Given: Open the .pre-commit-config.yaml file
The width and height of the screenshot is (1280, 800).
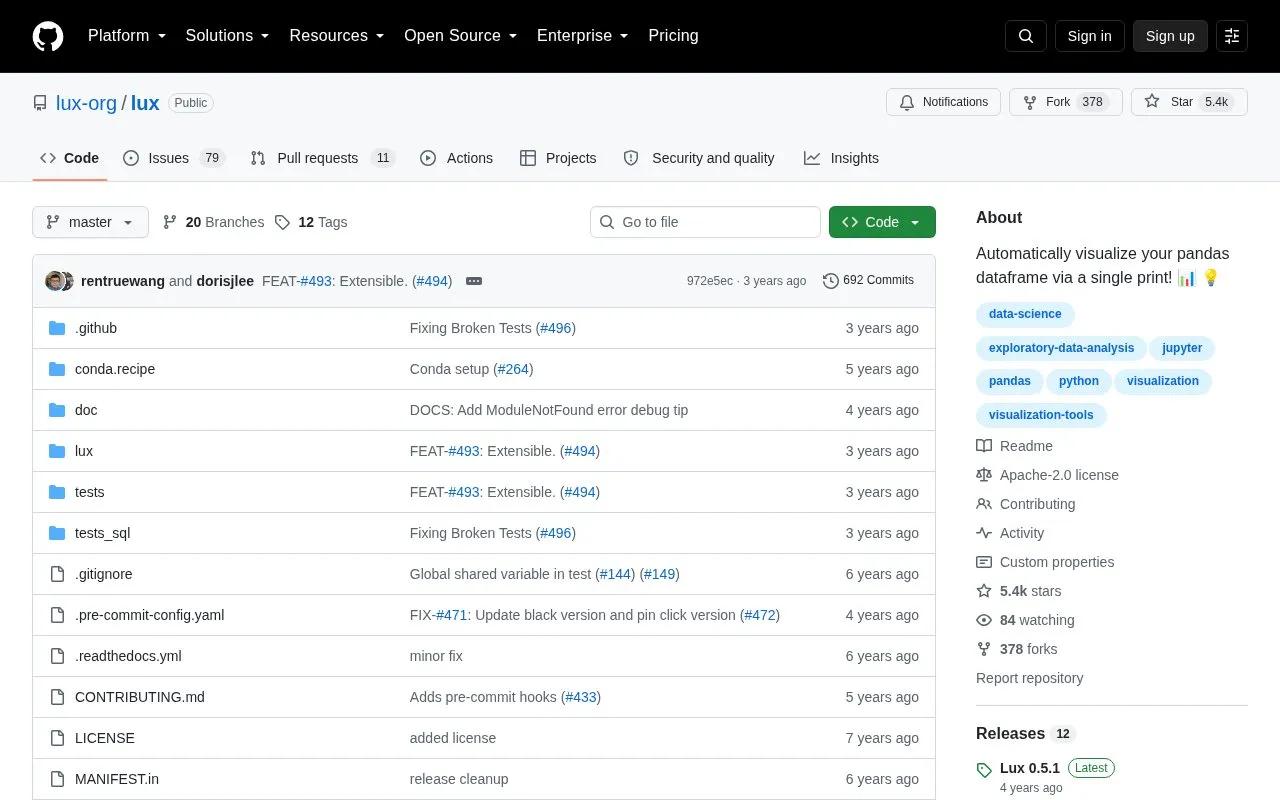Looking at the screenshot, I should [149, 615].
